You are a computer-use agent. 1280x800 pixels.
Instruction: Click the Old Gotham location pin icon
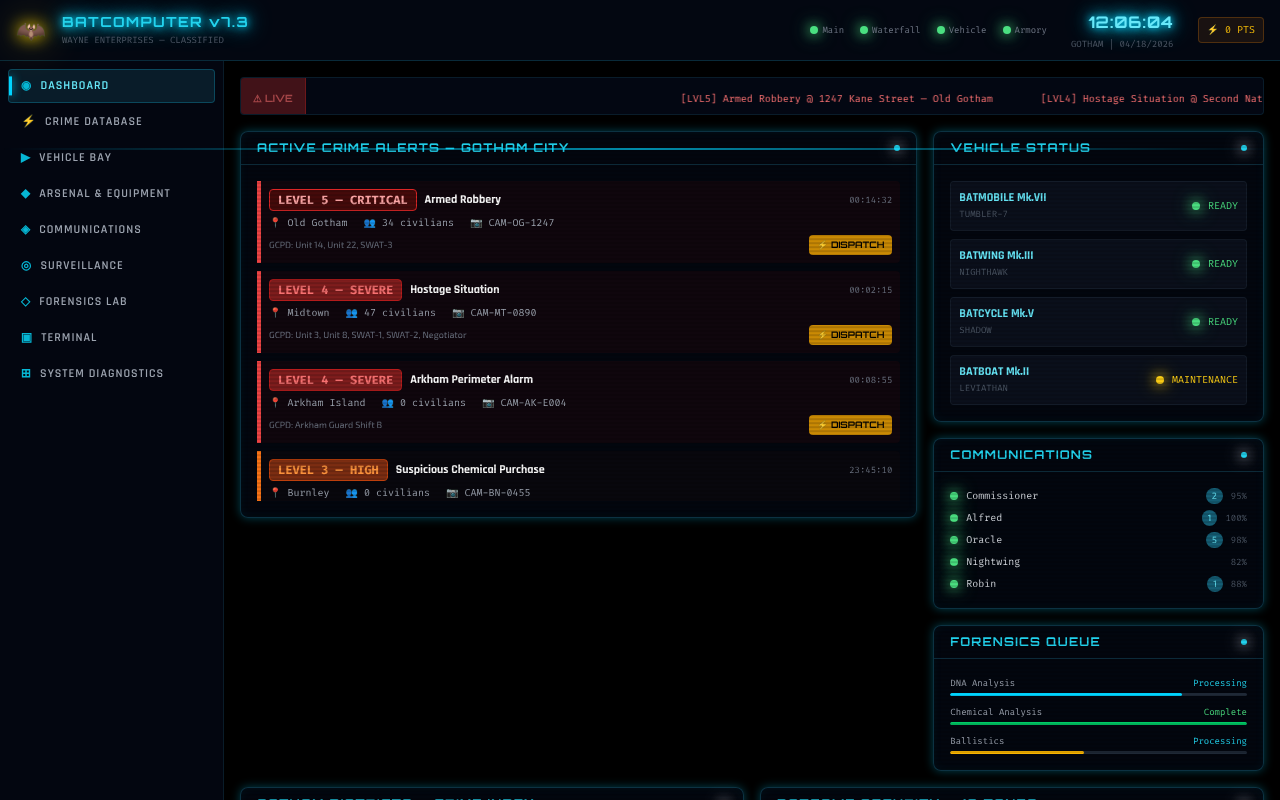pyautogui.click(x=275, y=223)
